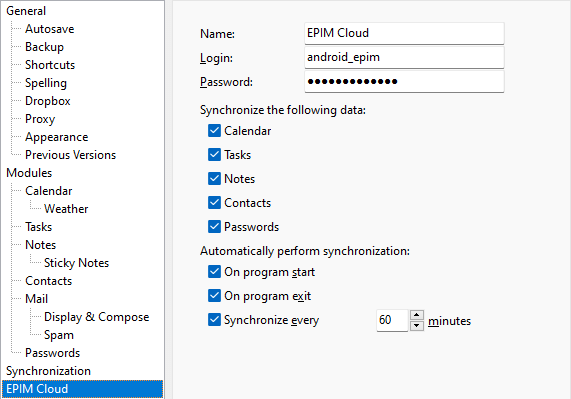Click the Password field
The image size is (571, 399).
pos(404,81)
